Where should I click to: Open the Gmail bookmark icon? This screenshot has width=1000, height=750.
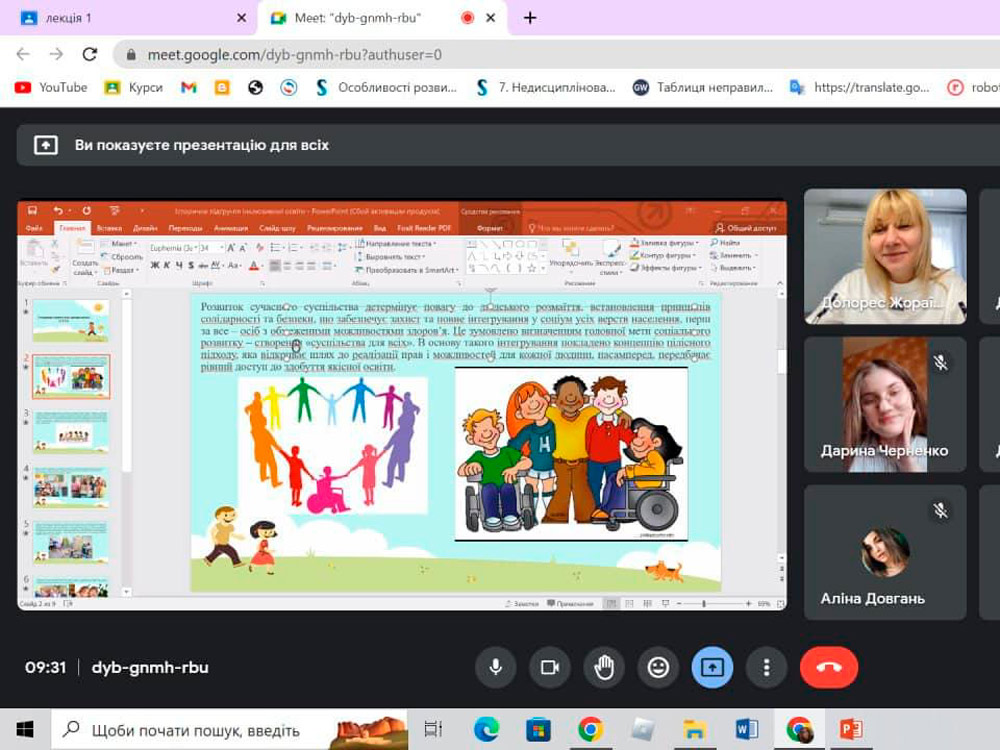point(188,88)
